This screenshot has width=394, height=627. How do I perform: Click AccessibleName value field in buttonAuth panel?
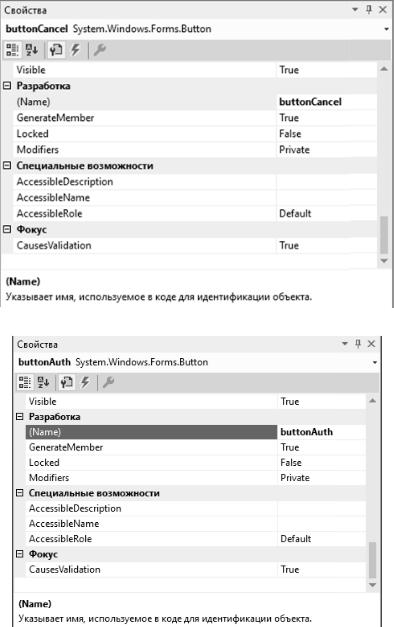pos(322,523)
